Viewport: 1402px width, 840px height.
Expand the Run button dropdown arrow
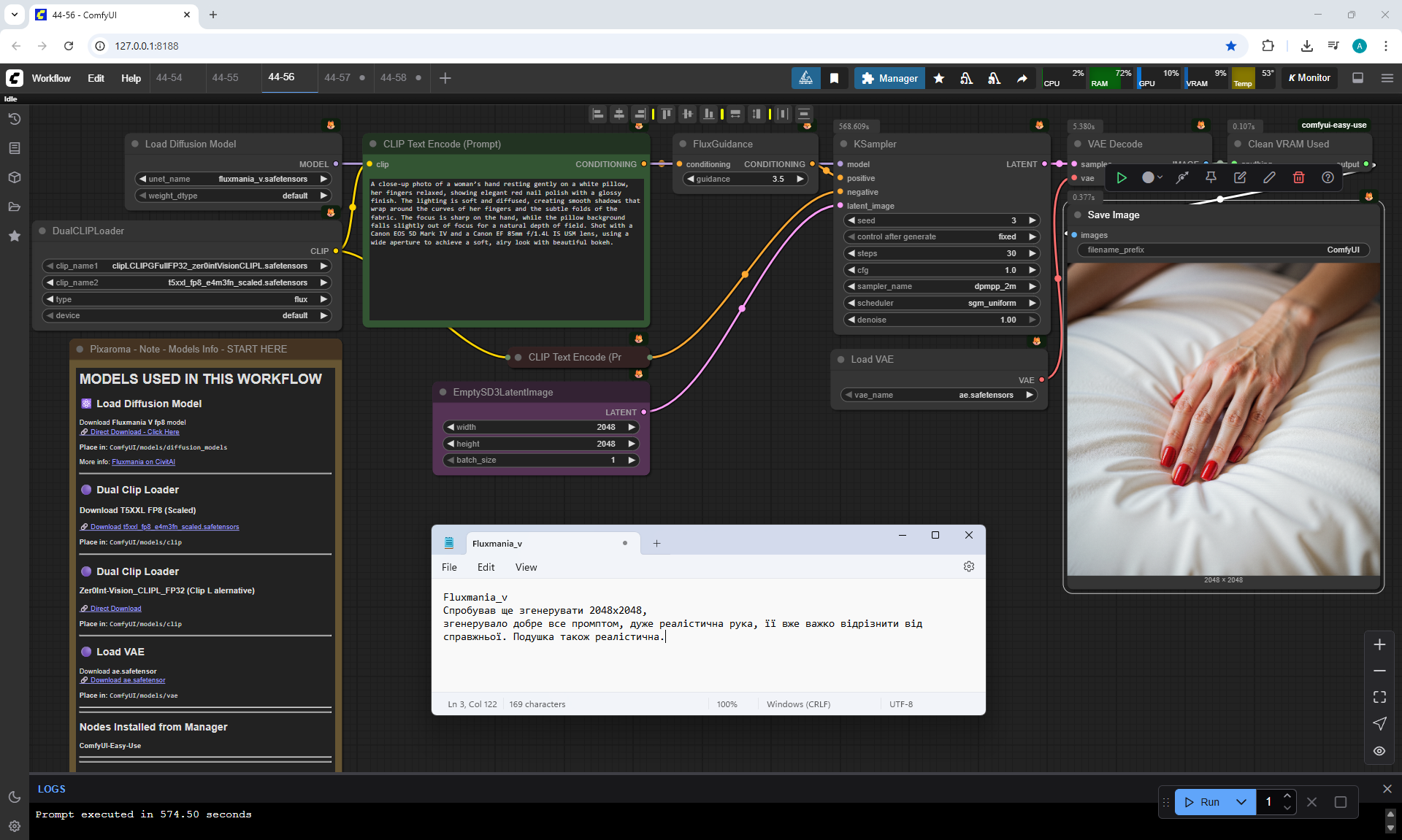1241,801
